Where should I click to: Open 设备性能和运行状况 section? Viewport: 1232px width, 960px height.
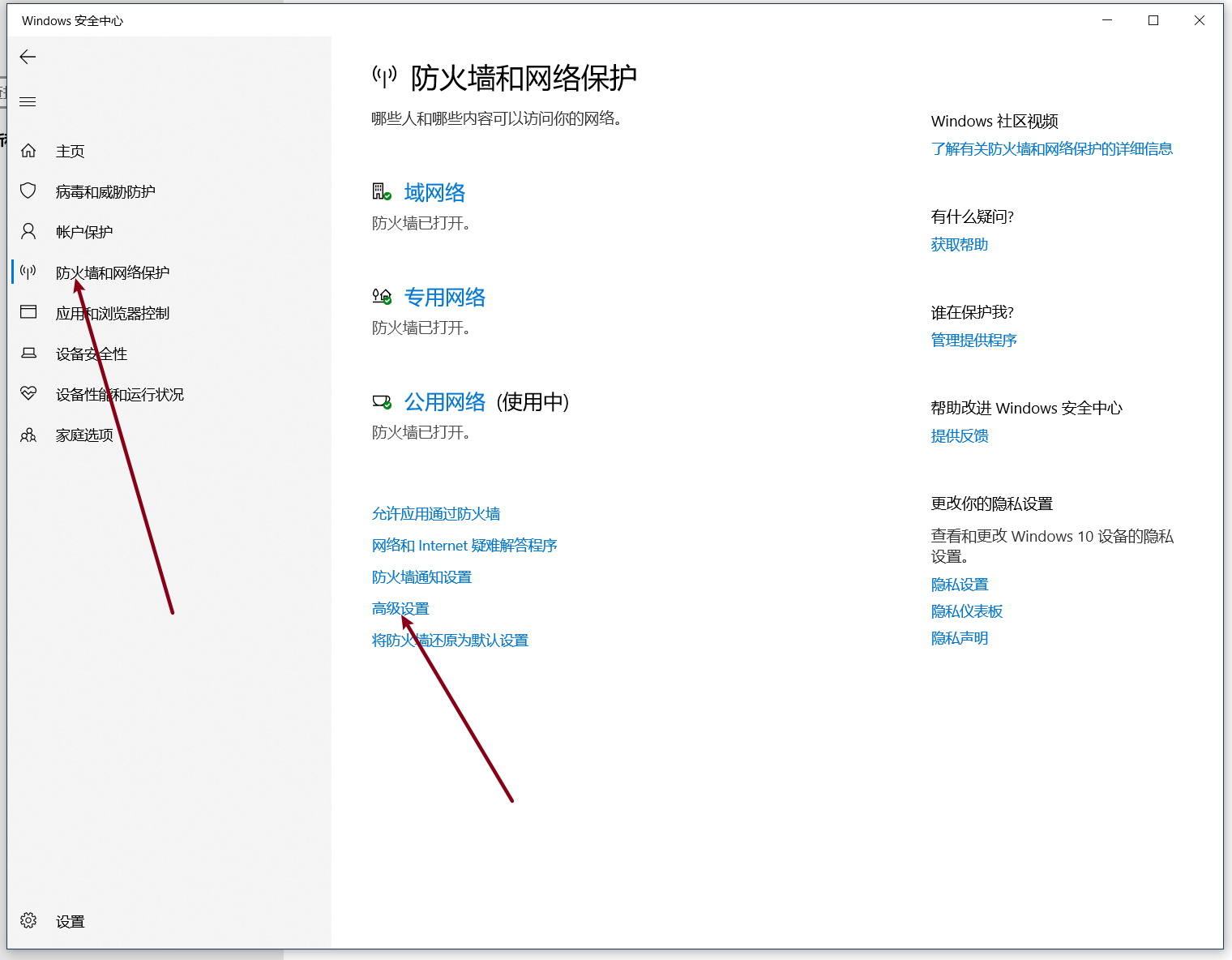point(120,395)
